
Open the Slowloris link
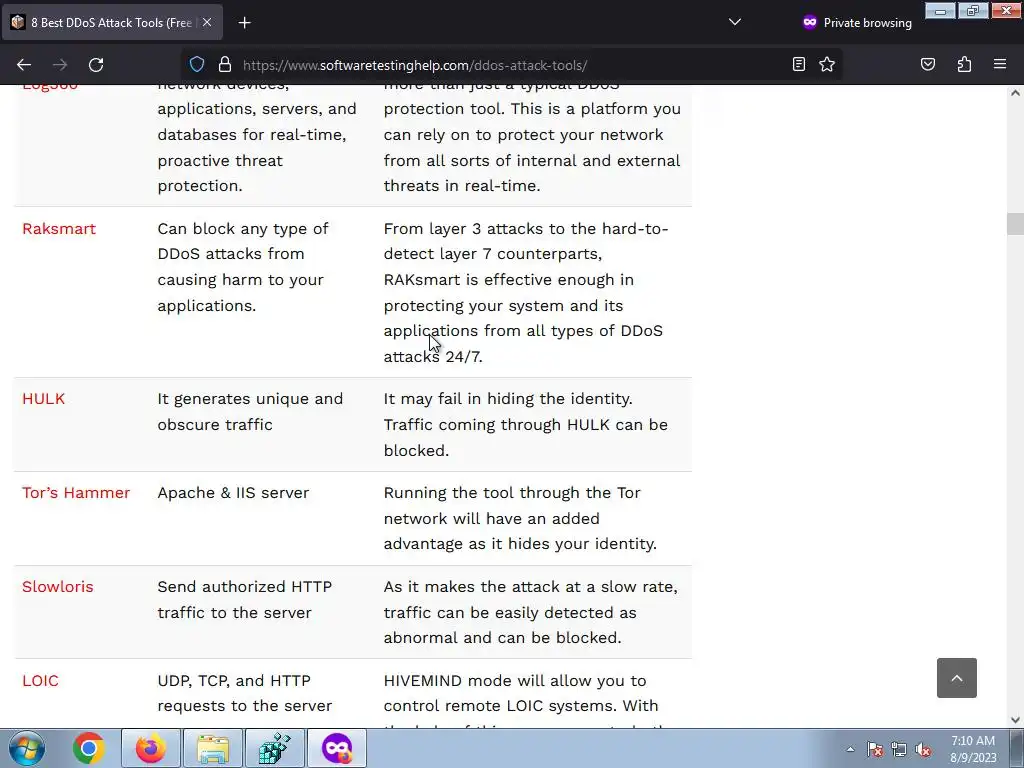point(57,586)
